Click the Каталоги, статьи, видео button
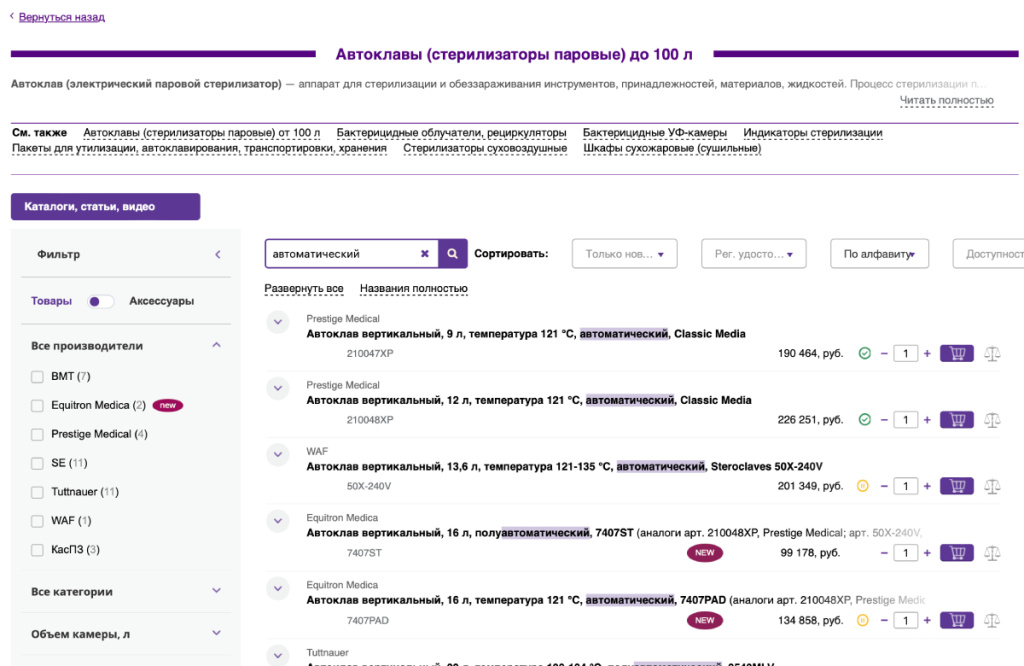1024x666 pixels. coord(106,206)
